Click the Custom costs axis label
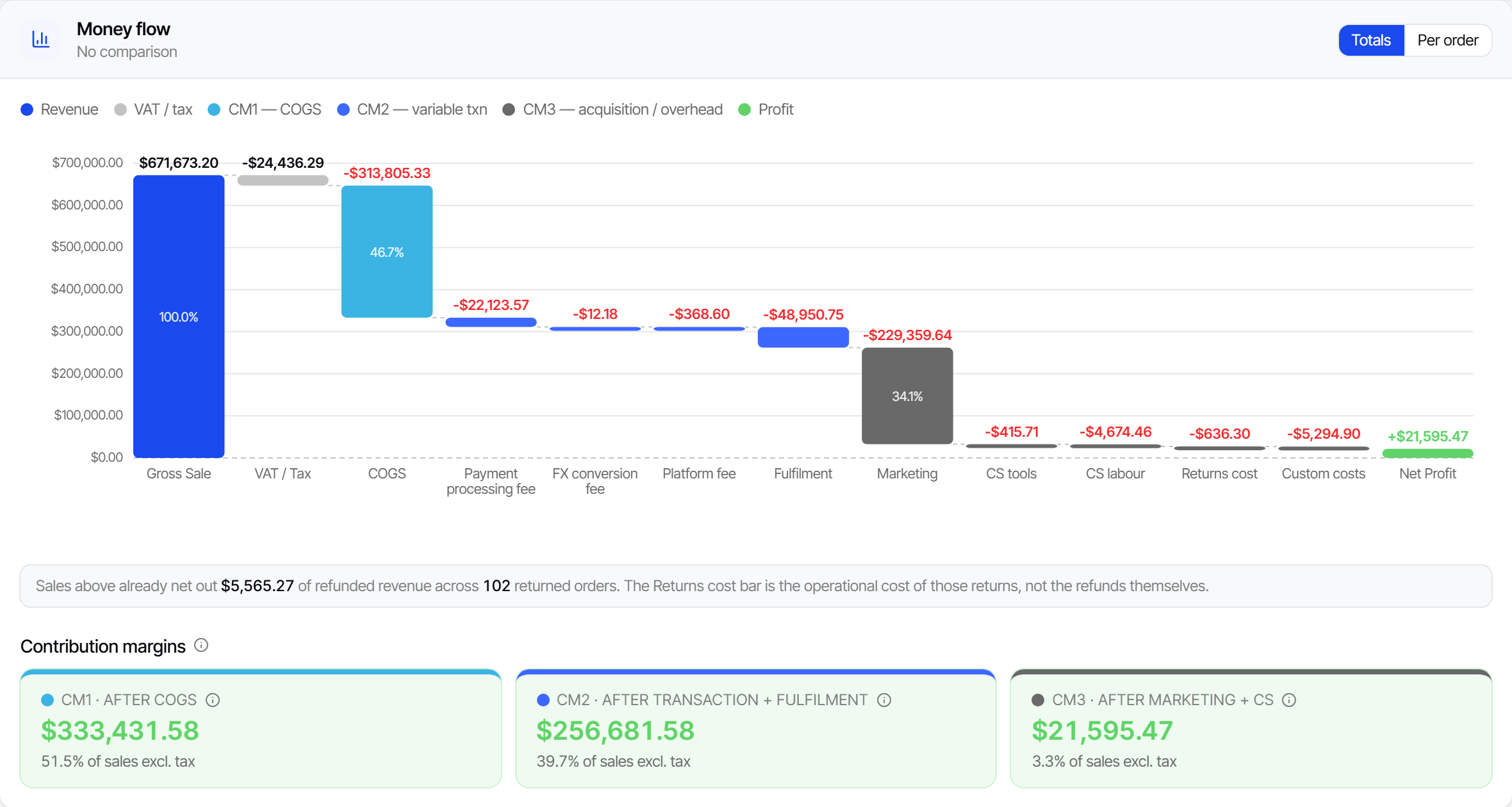 click(1324, 473)
